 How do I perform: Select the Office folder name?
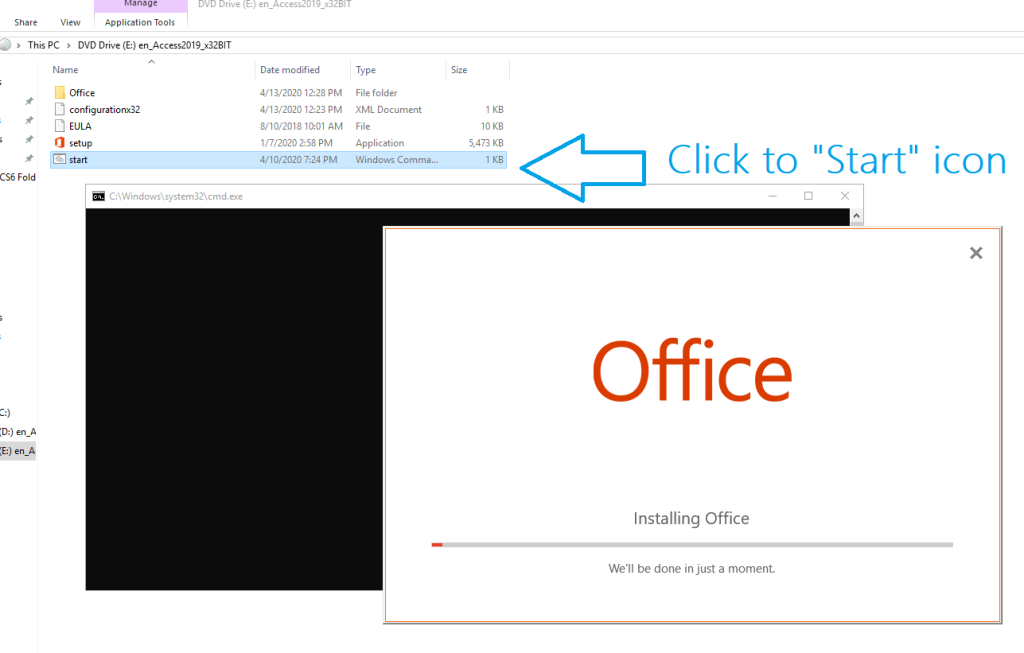pos(82,93)
